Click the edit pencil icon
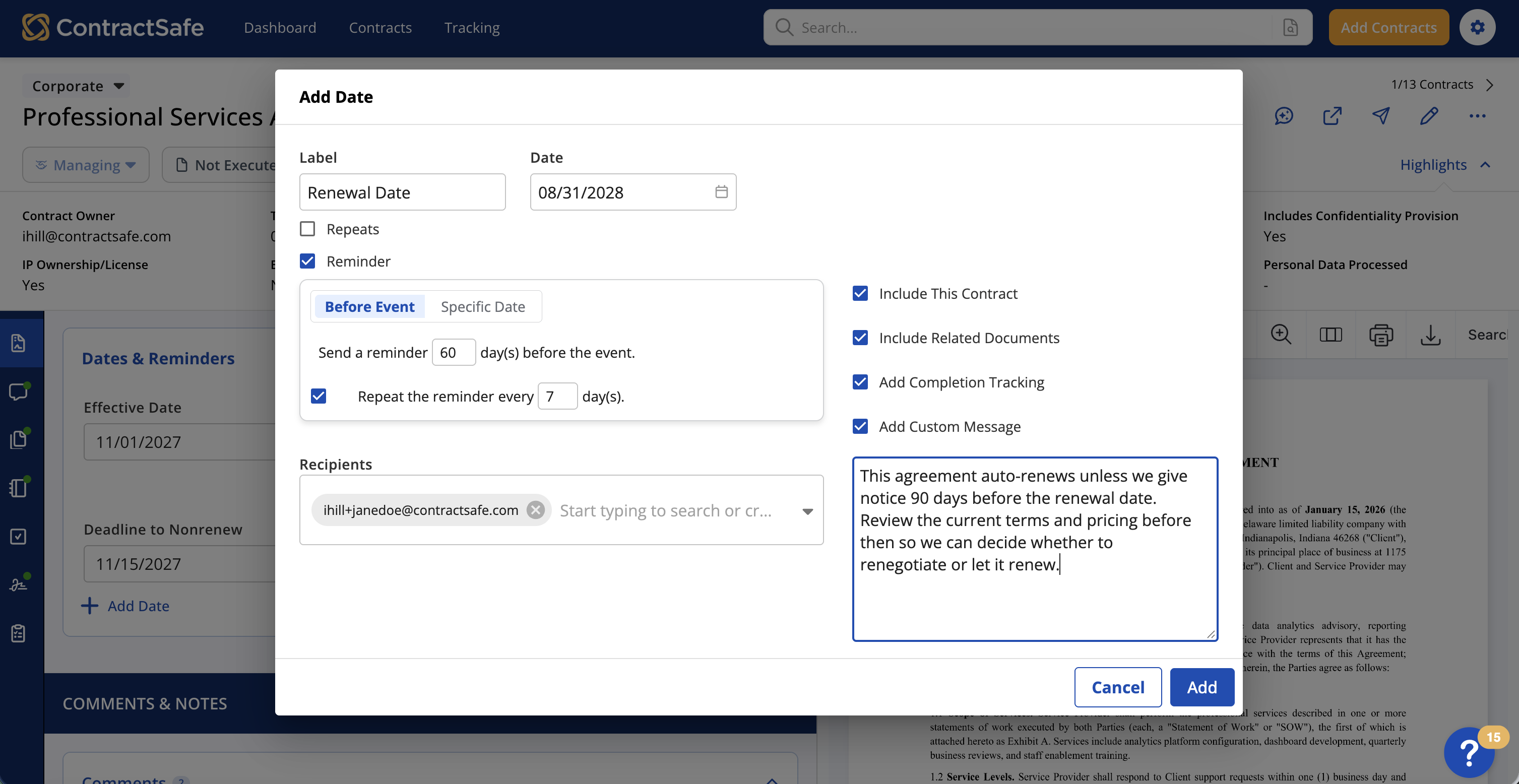 [x=1429, y=116]
